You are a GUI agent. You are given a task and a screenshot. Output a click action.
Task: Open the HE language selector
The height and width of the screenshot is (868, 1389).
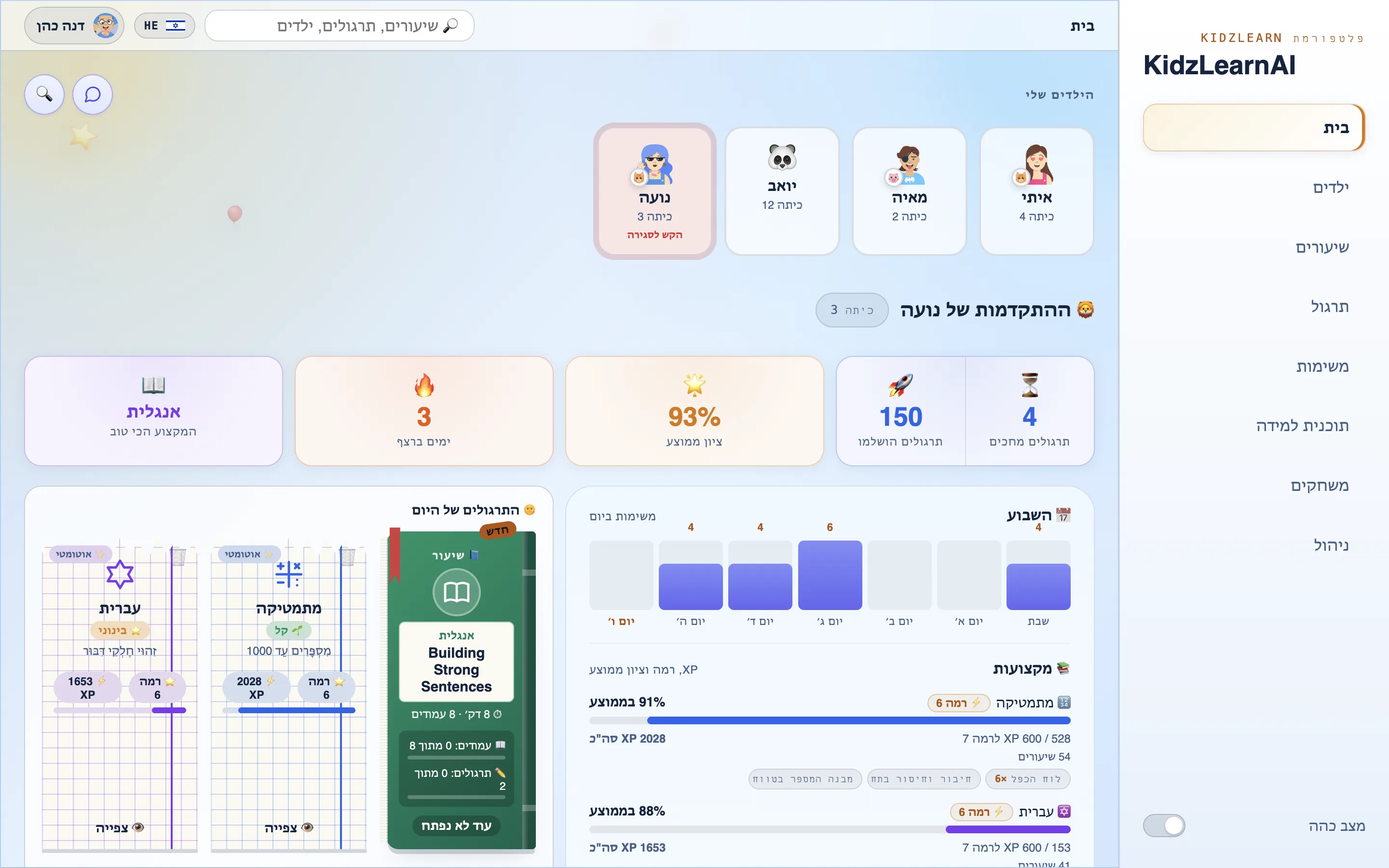click(x=164, y=26)
